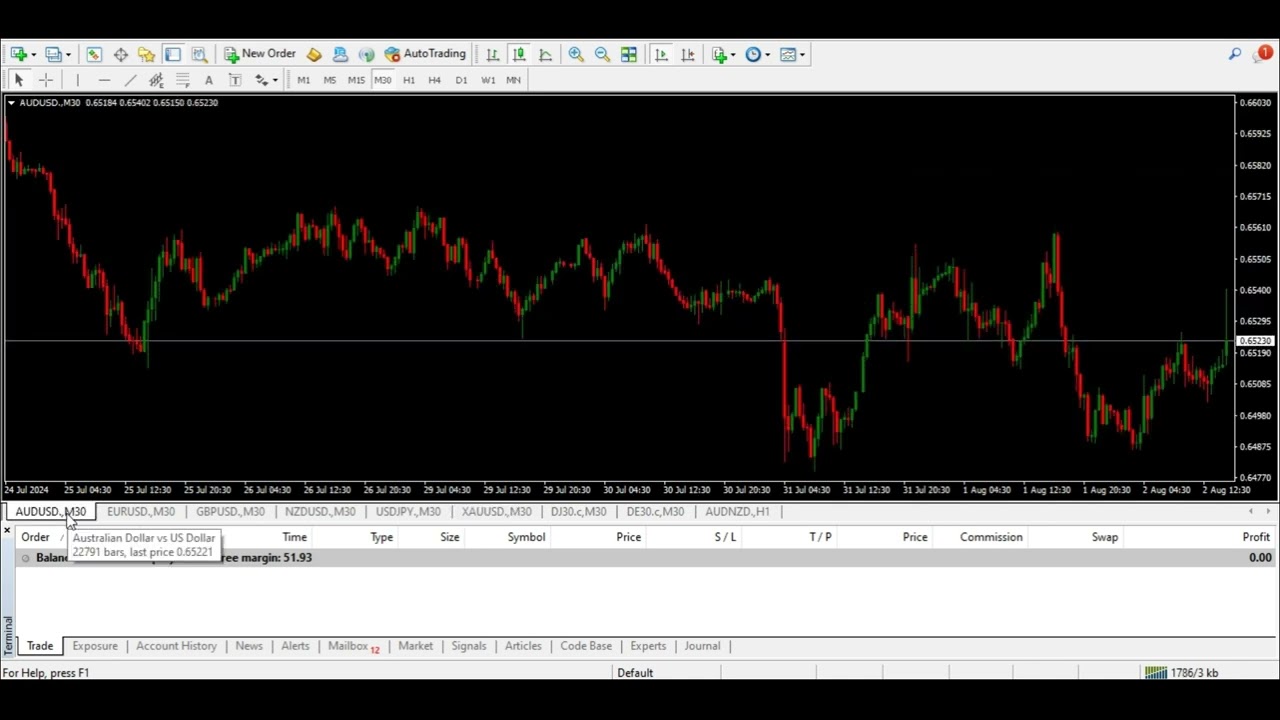
Task: Expand the templates dropdown arrow
Action: 802,55
